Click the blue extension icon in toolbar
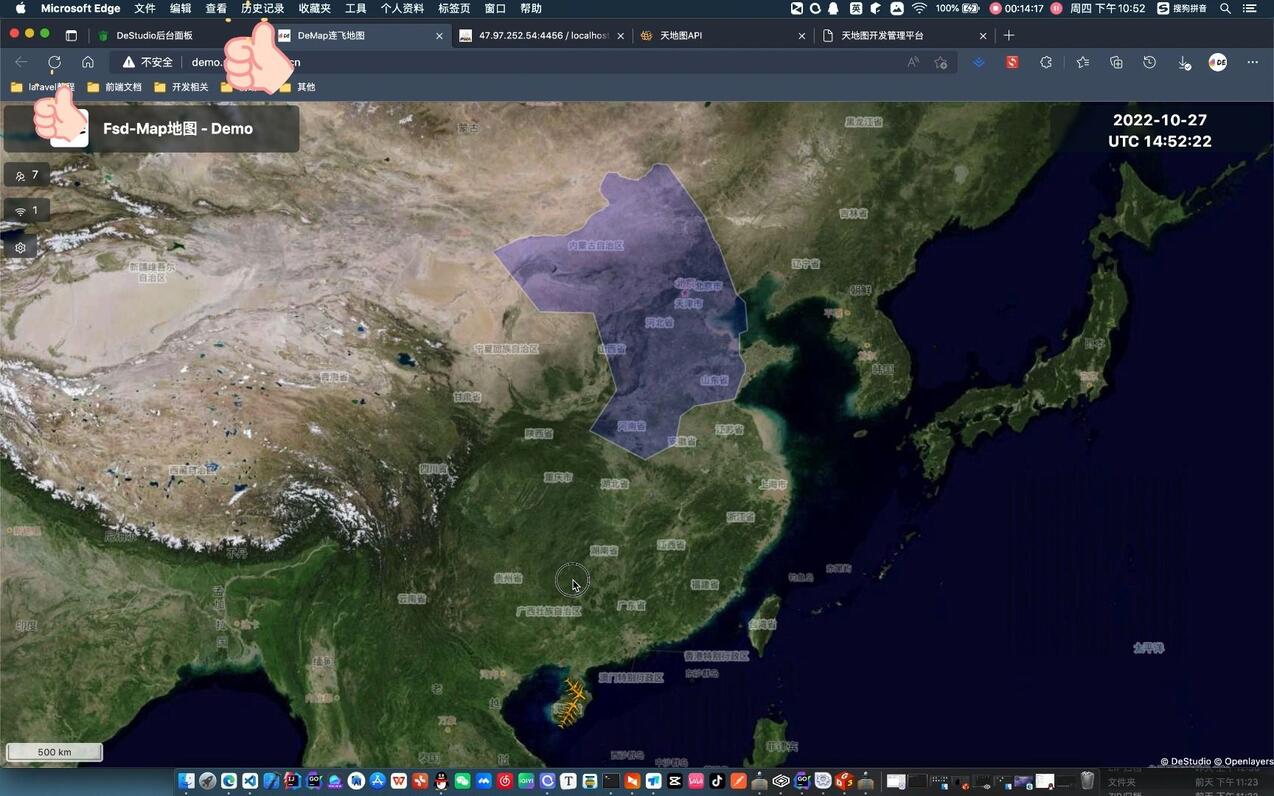This screenshot has width=1274, height=796. coord(979,62)
